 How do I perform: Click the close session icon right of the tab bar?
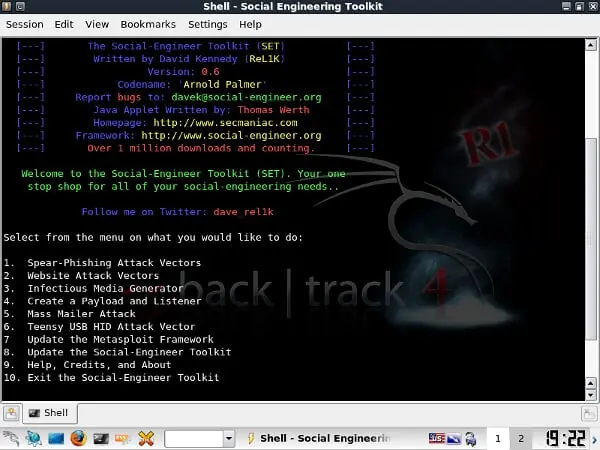point(589,414)
